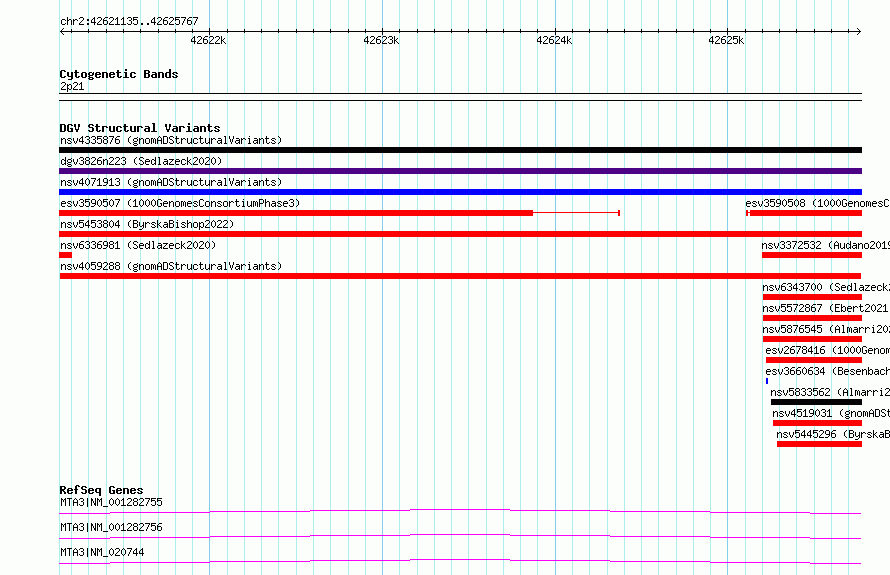
Task: Click the short red nsv6336981 bar
Action: [65, 255]
